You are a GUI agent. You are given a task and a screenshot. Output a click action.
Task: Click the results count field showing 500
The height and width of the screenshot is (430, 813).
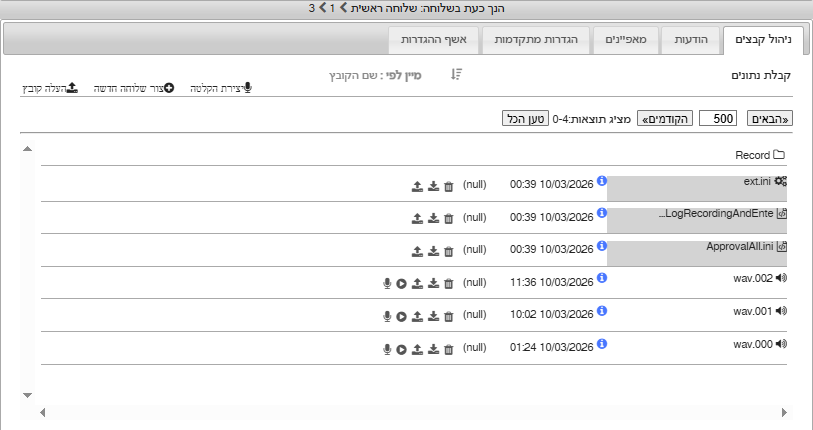click(x=719, y=118)
